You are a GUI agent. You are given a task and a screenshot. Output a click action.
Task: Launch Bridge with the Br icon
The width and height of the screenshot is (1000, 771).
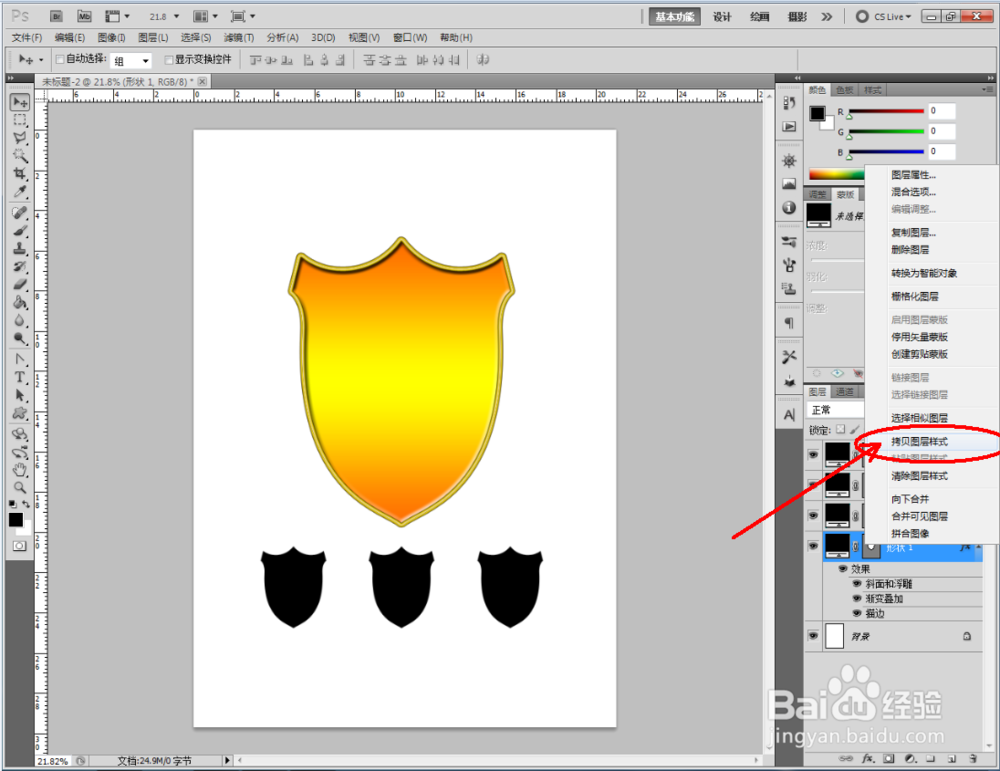56,17
